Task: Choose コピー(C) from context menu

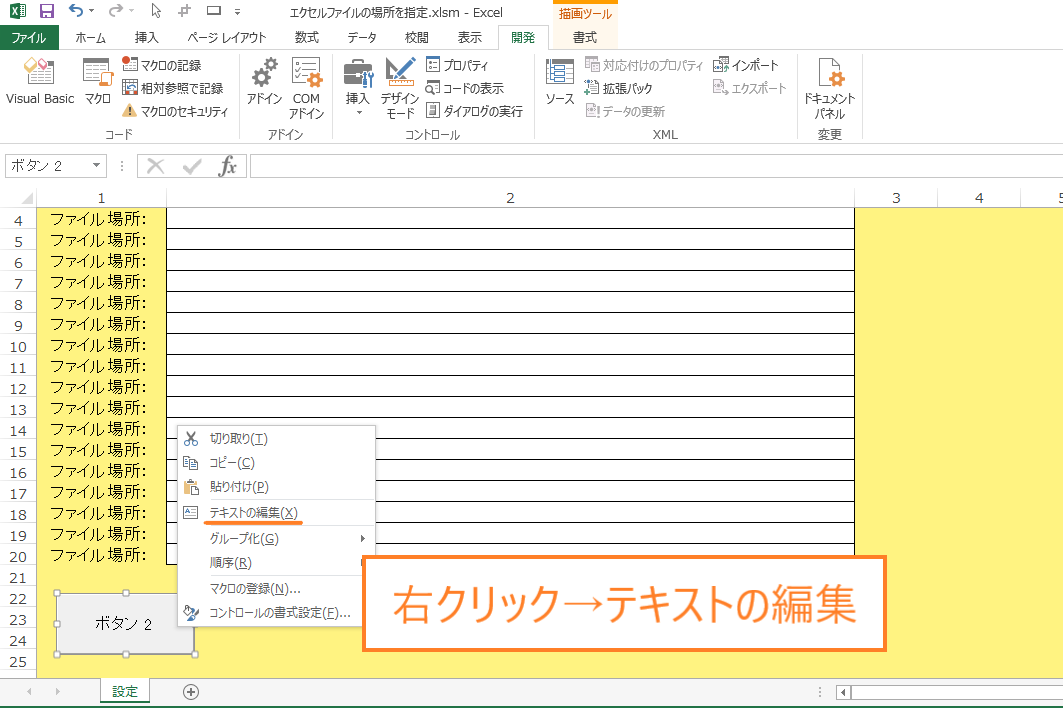Action: [277, 463]
